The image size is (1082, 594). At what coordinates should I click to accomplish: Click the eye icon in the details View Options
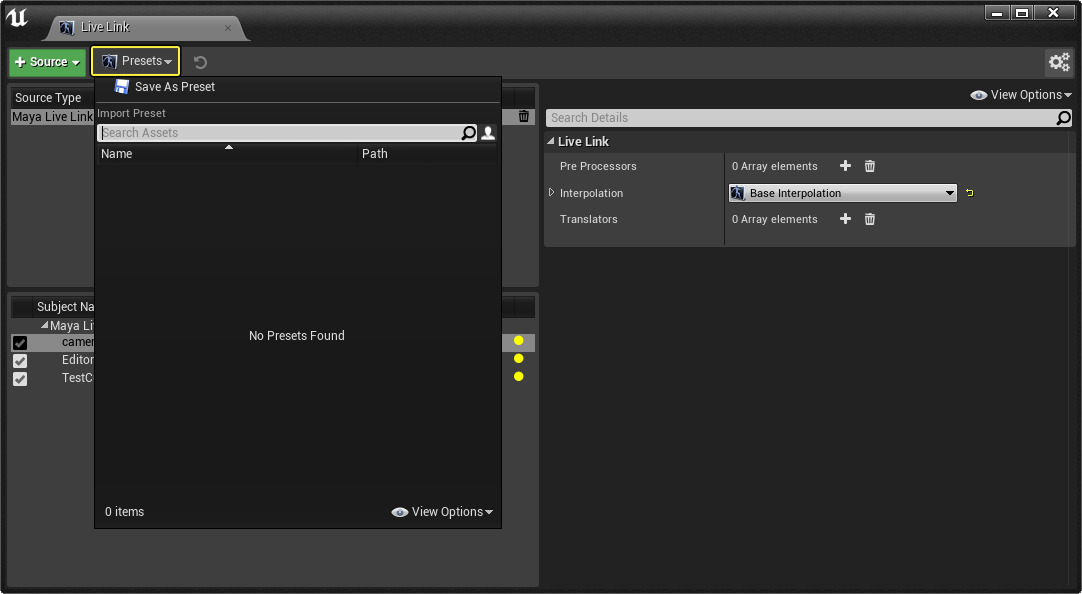[978, 95]
